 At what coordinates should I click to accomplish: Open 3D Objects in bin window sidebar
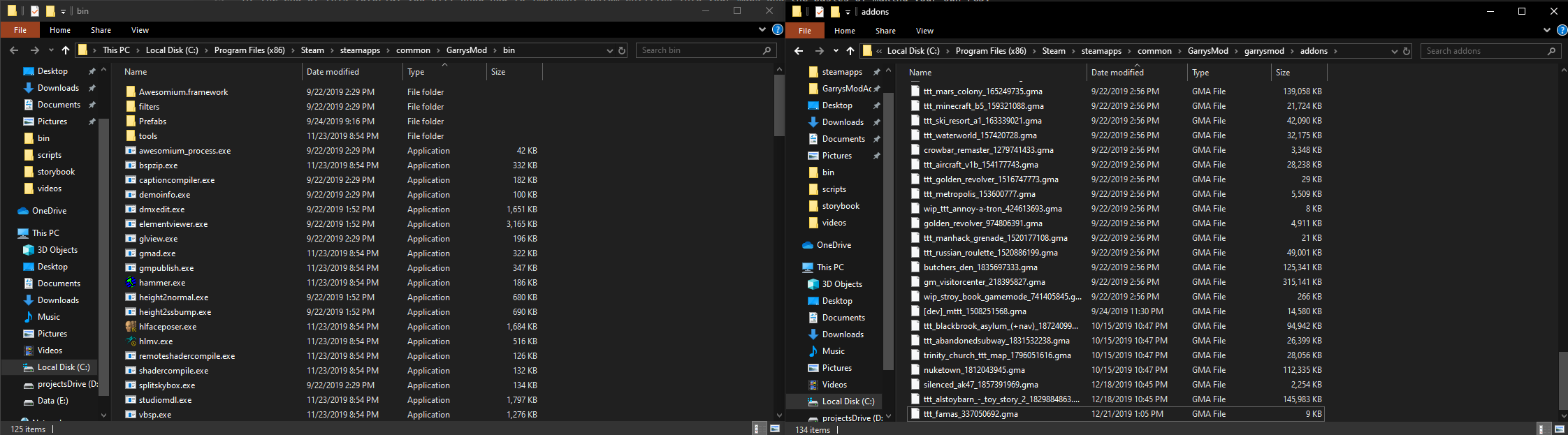point(57,250)
